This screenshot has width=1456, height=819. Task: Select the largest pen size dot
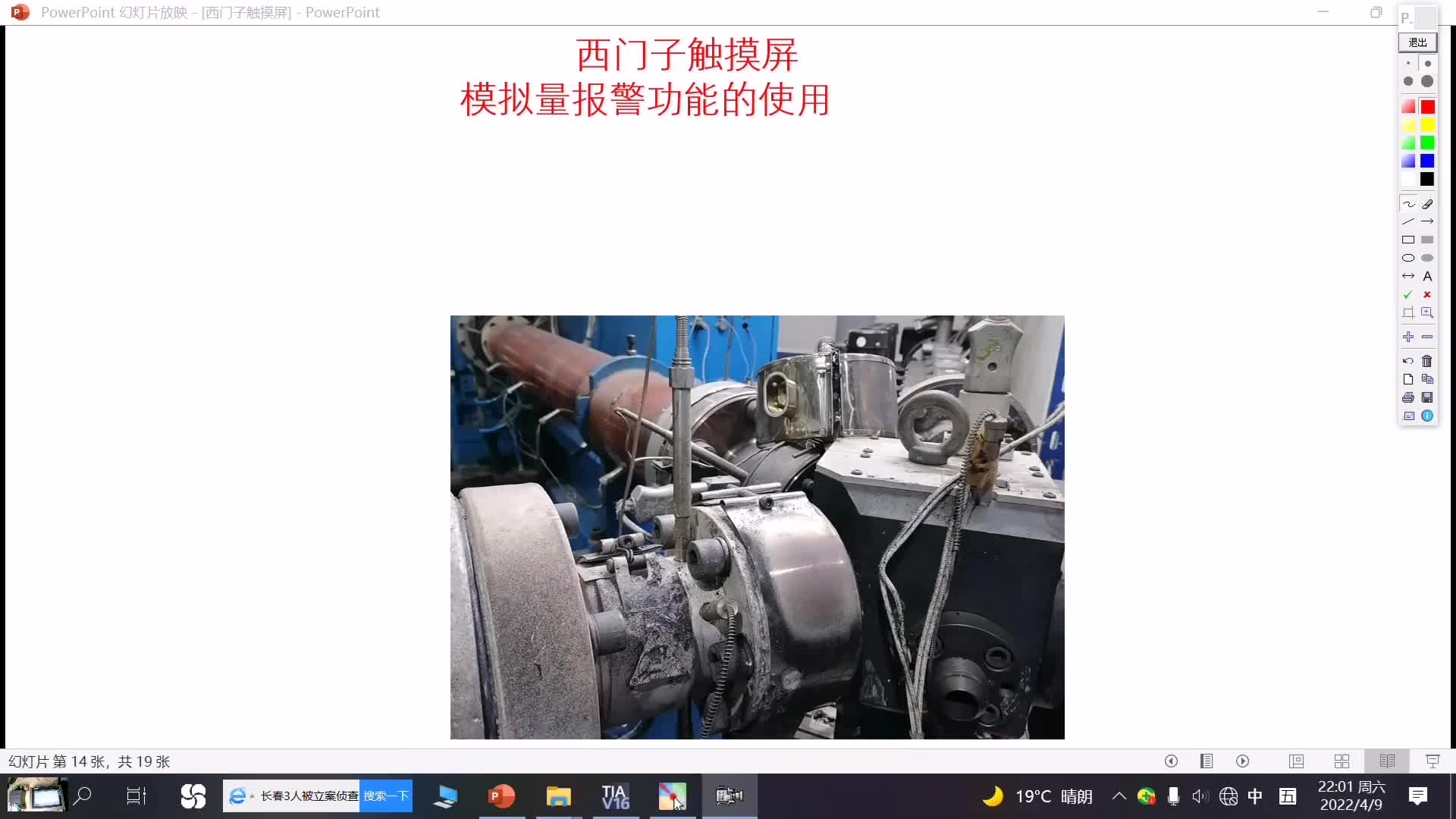(x=1427, y=81)
